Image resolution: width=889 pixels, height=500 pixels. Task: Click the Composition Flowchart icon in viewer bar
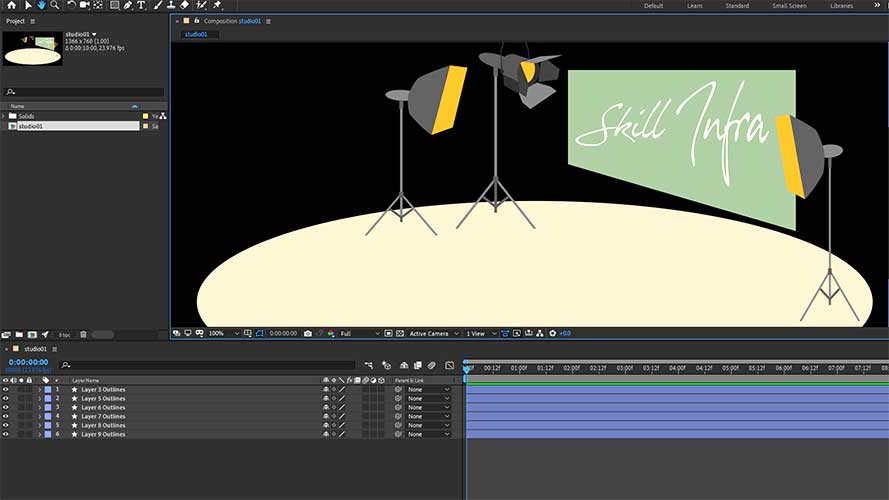tap(540, 333)
